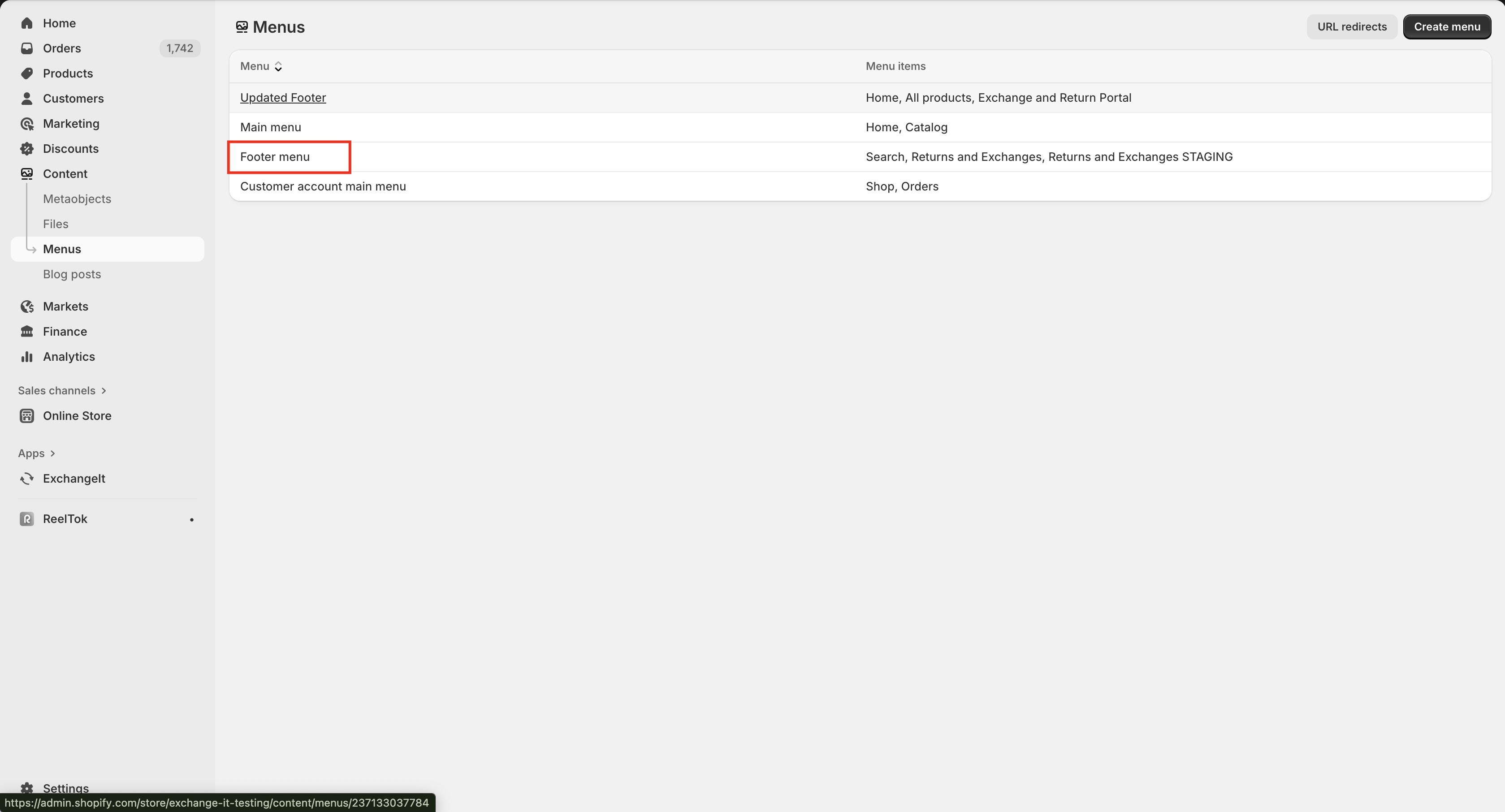Click the Customers person icon
The height and width of the screenshot is (812, 1505).
click(27, 99)
